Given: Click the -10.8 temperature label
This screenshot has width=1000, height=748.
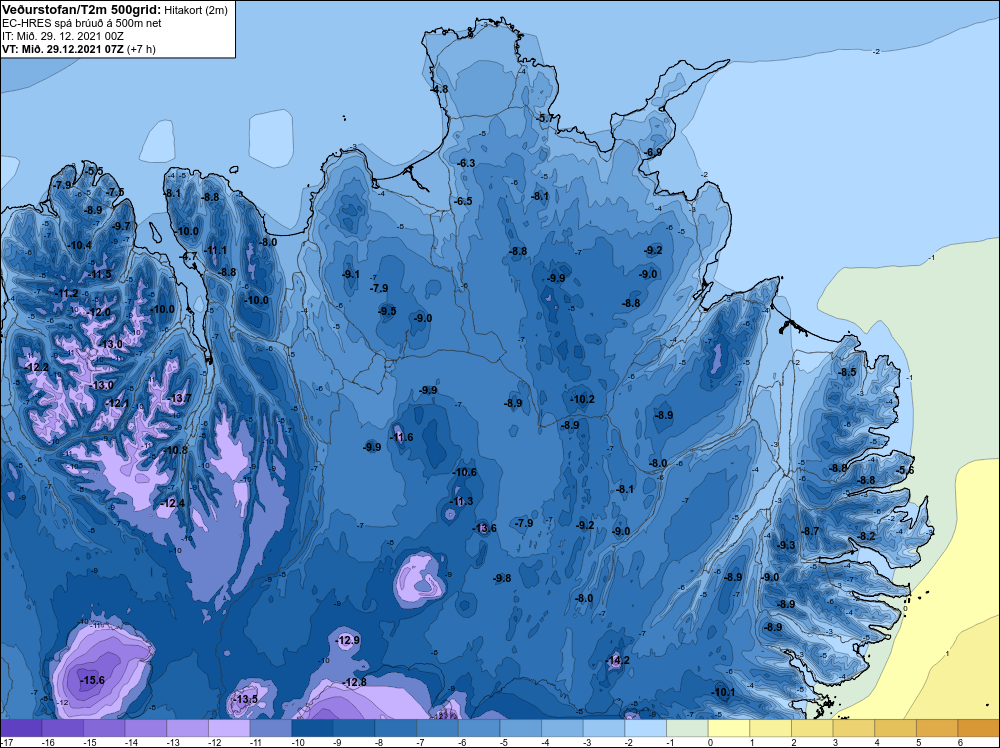Looking at the screenshot, I should 175,450.
